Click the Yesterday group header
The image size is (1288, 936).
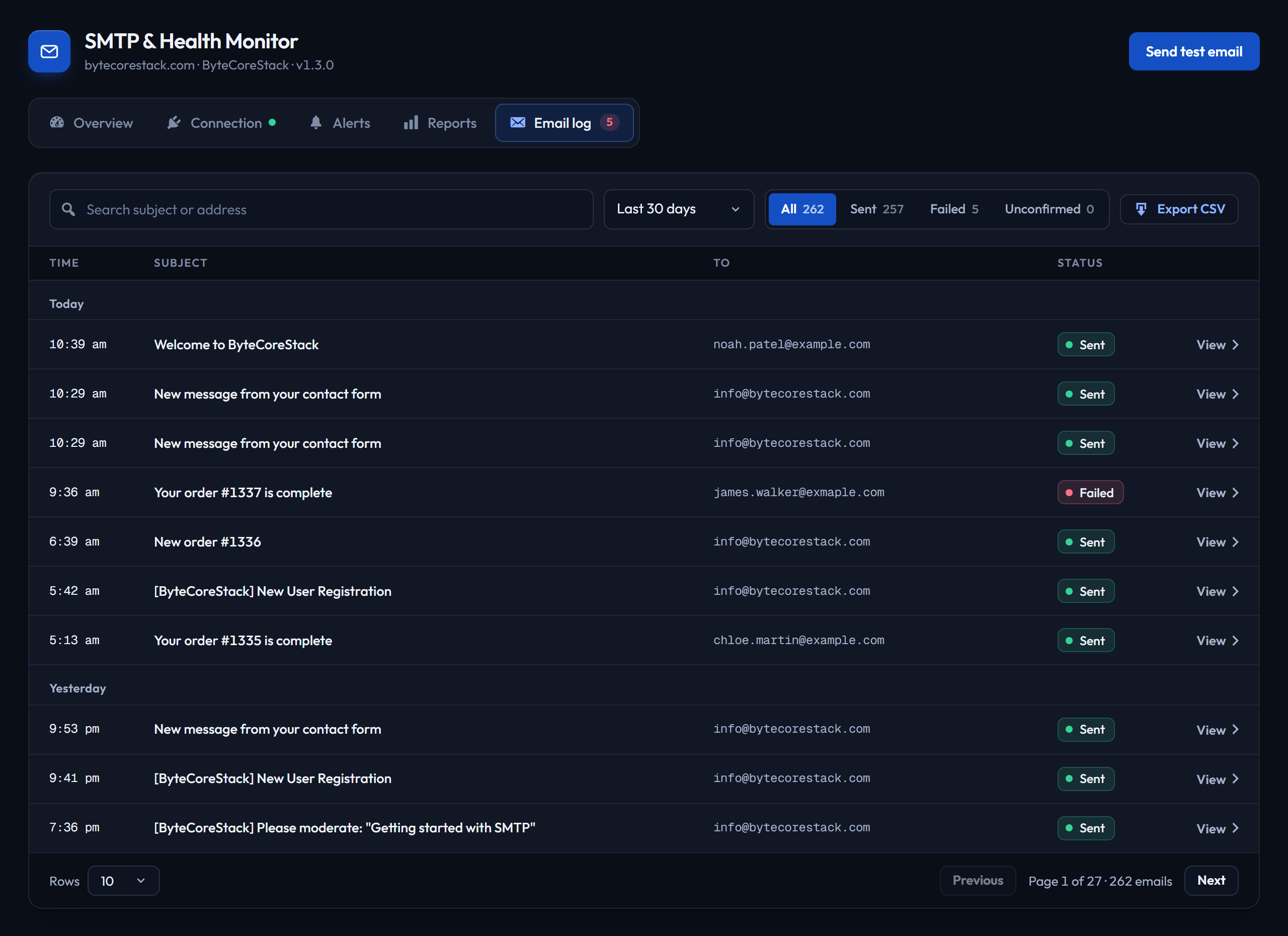point(78,688)
